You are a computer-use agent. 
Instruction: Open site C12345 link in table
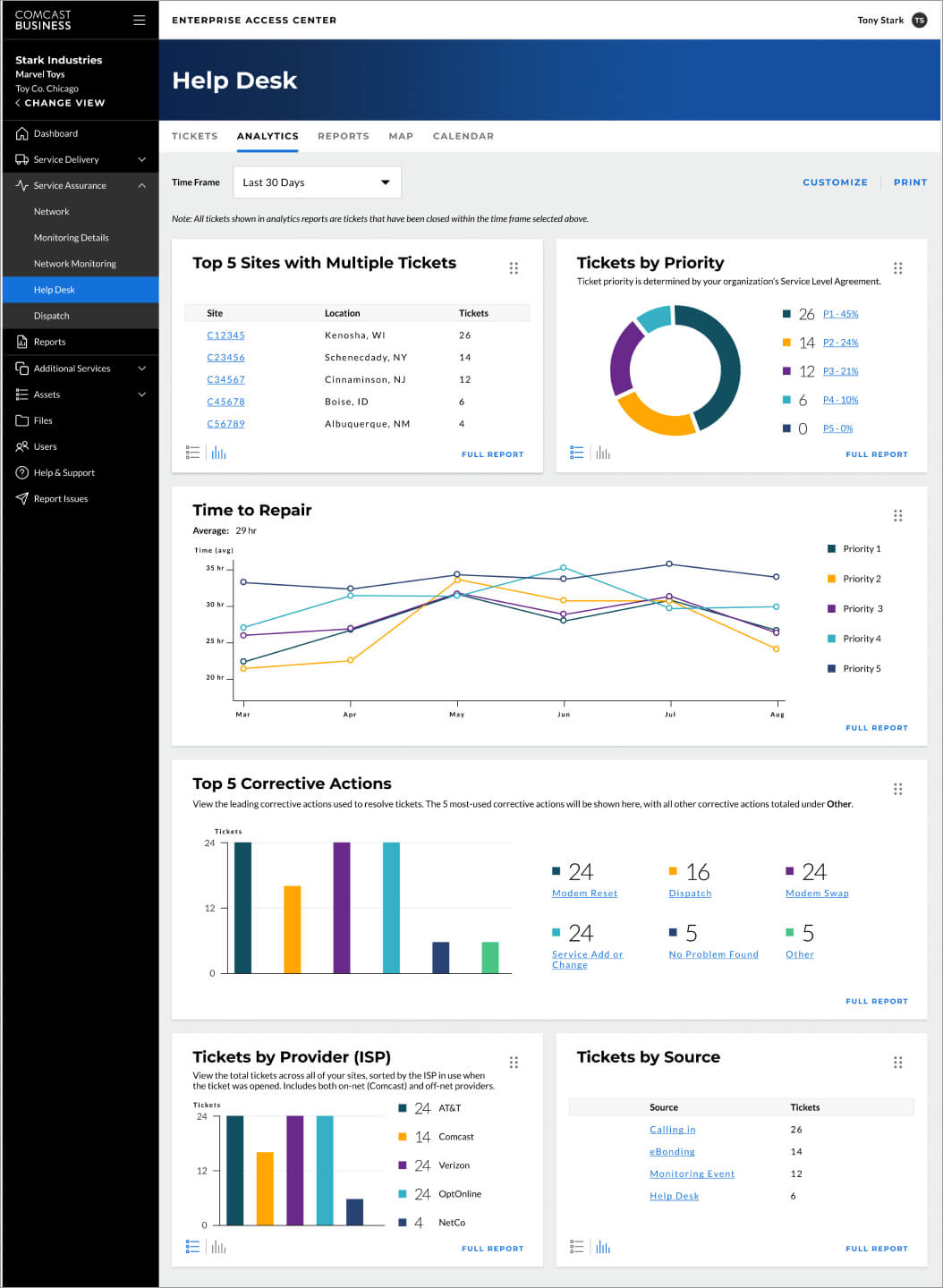coord(225,335)
